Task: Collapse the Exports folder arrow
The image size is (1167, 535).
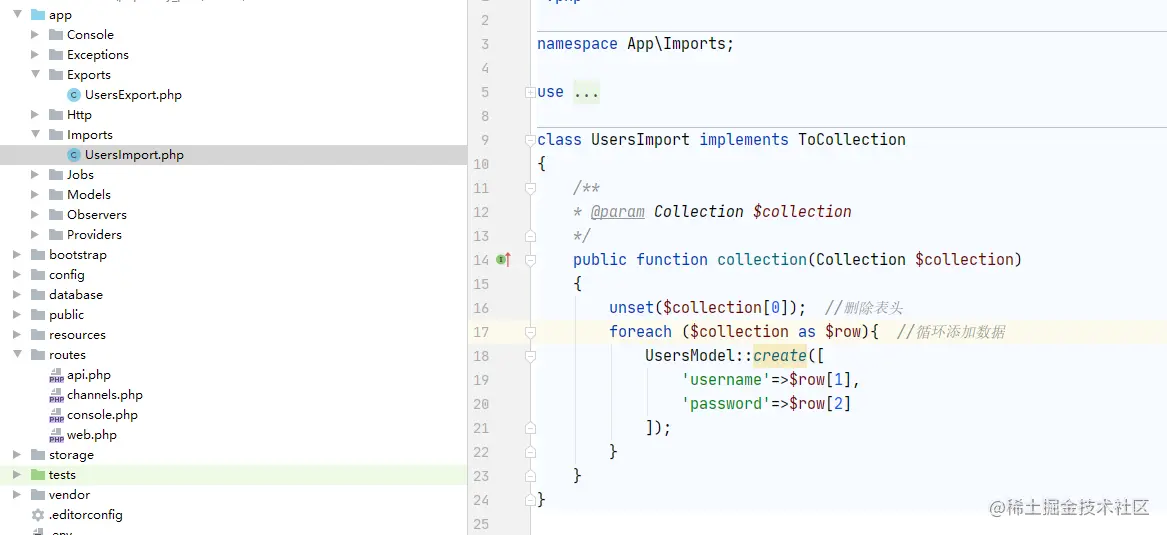Action: (35, 74)
